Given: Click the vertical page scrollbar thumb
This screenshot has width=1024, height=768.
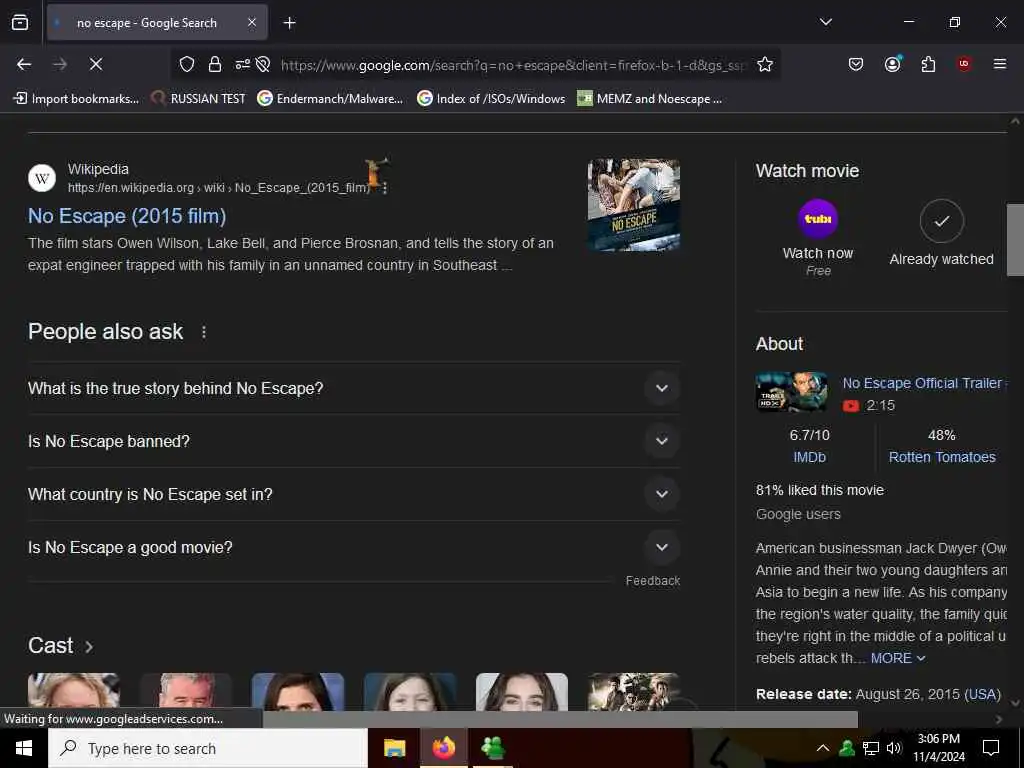Looking at the screenshot, I should pos(1015,240).
